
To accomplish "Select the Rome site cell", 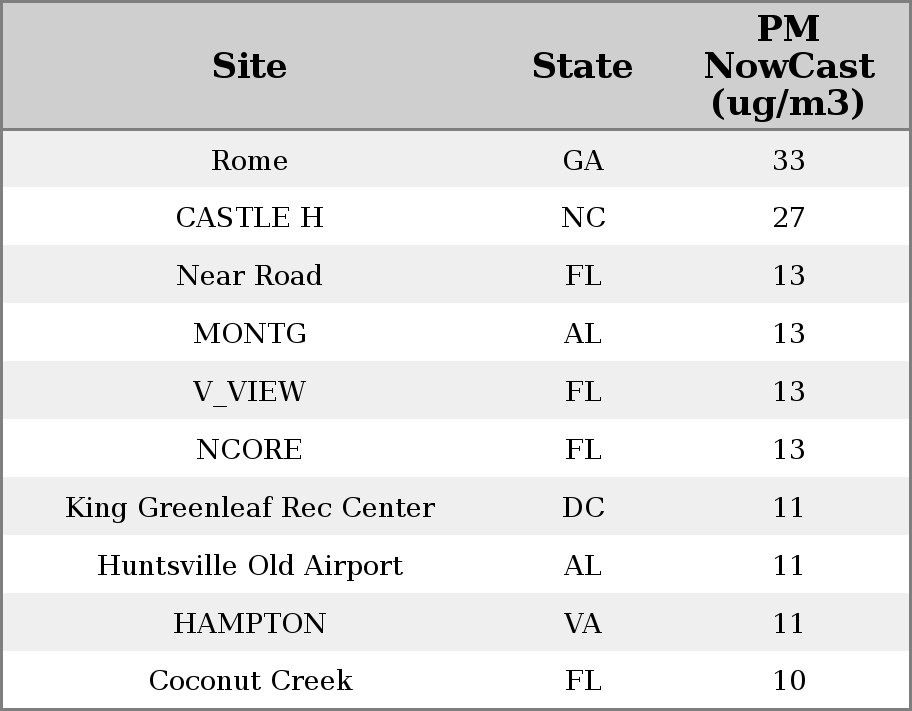I will 249,160.
